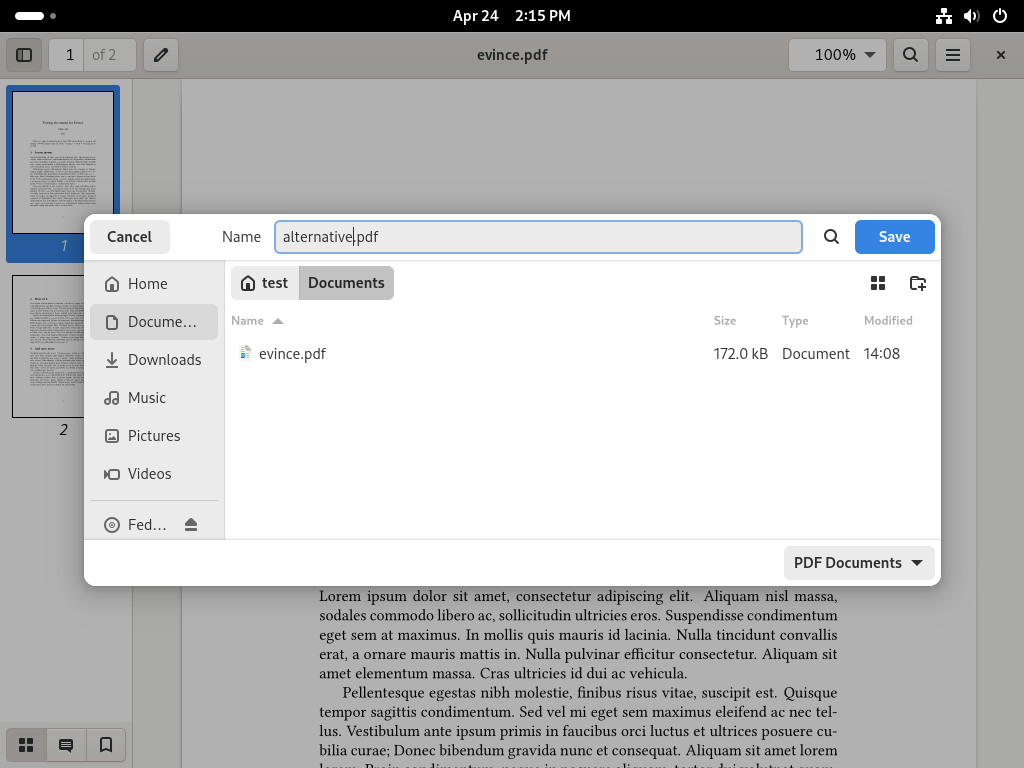Open the GNOME Activities overview

pyautogui.click(x=35, y=16)
